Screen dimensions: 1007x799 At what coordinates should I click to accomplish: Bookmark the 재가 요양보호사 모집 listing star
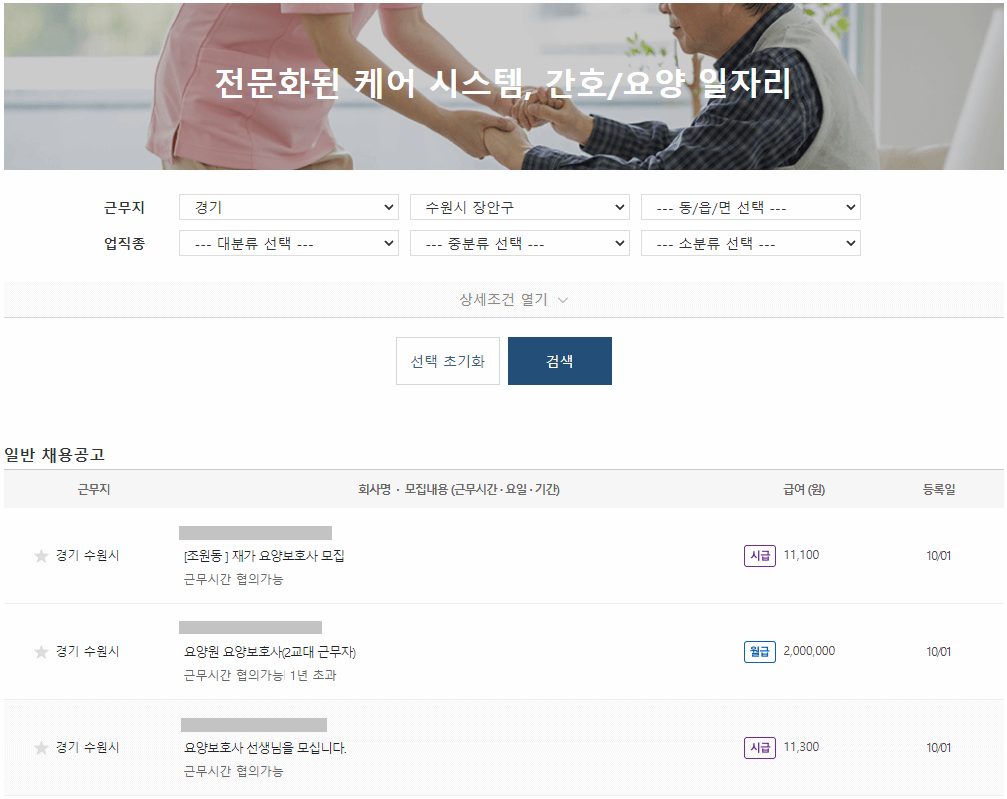[41, 556]
